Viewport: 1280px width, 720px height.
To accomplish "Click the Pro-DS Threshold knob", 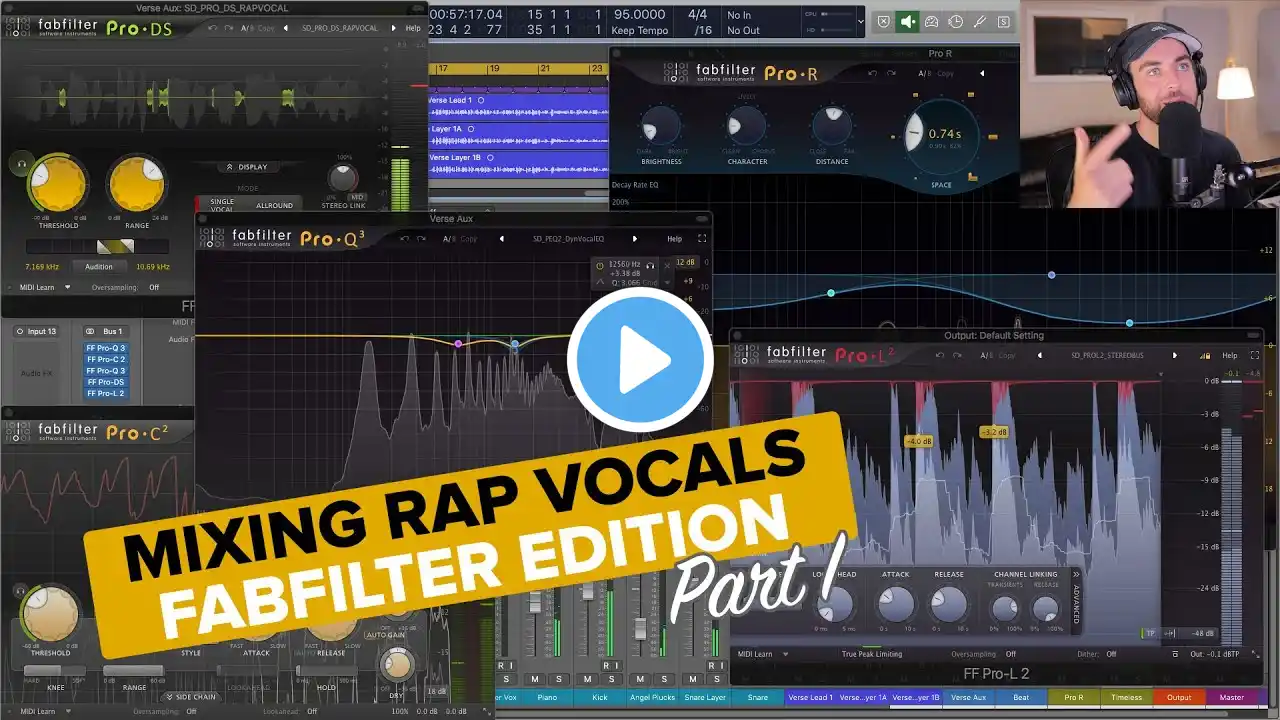I will click(x=57, y=185).
